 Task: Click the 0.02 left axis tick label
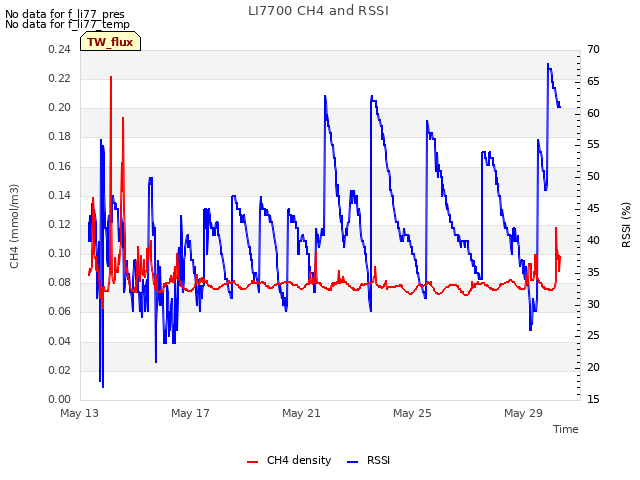click(59, 370)
